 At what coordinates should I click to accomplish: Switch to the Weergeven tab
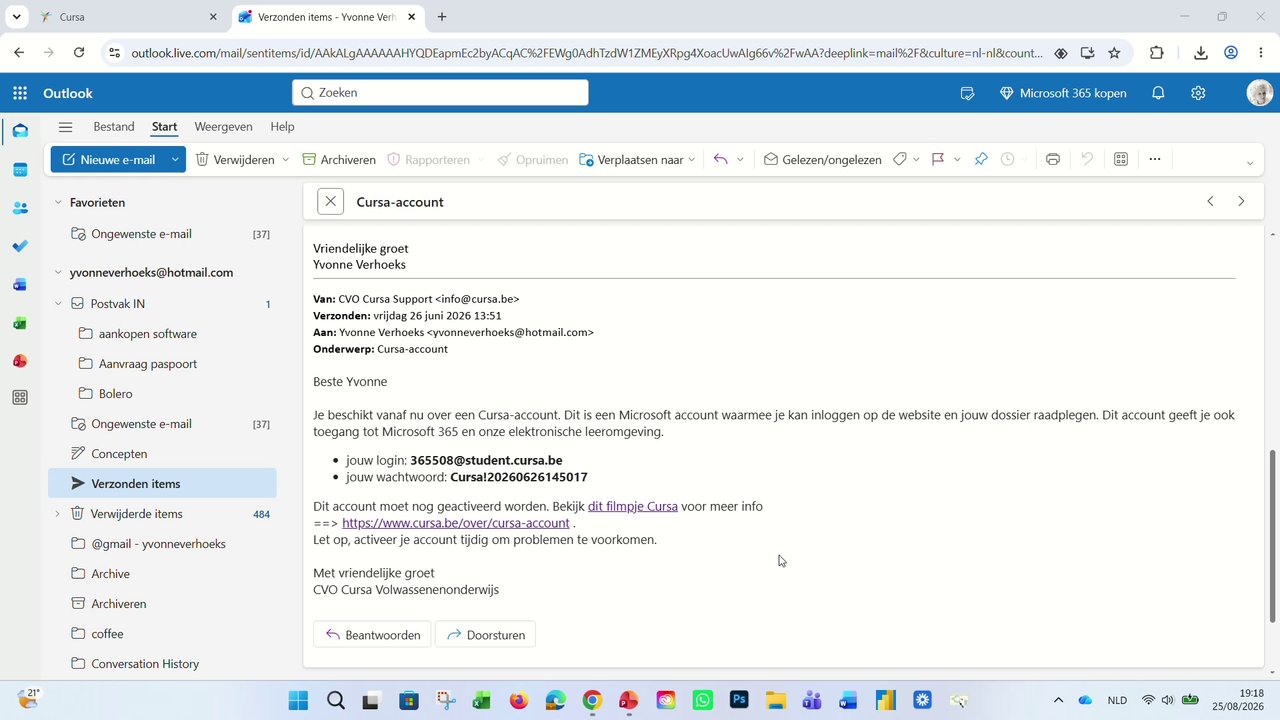(x=223, y=127)
